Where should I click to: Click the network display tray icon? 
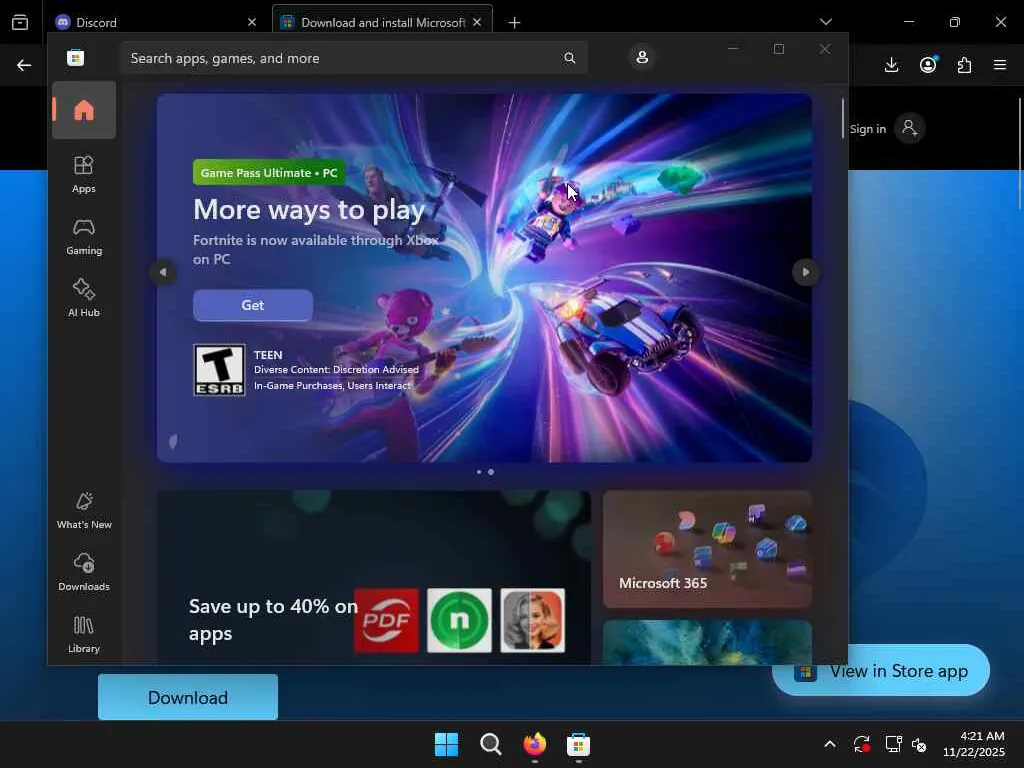point(893,744)
